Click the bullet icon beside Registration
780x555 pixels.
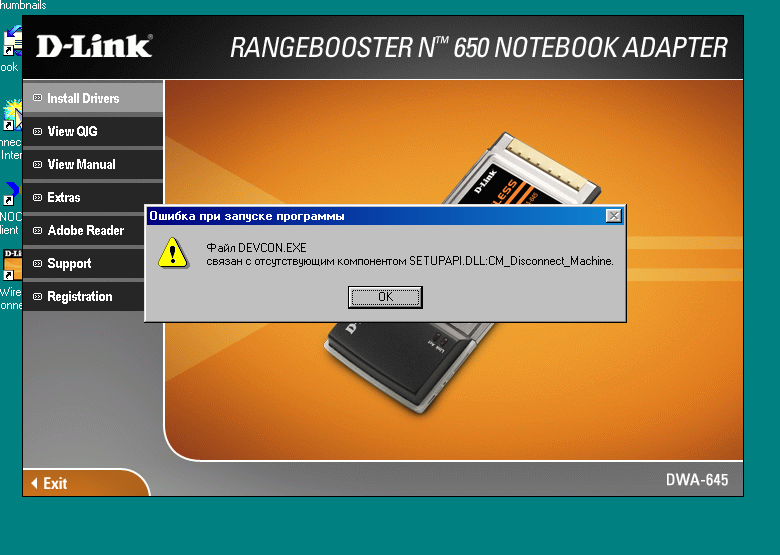pos(37,296)
